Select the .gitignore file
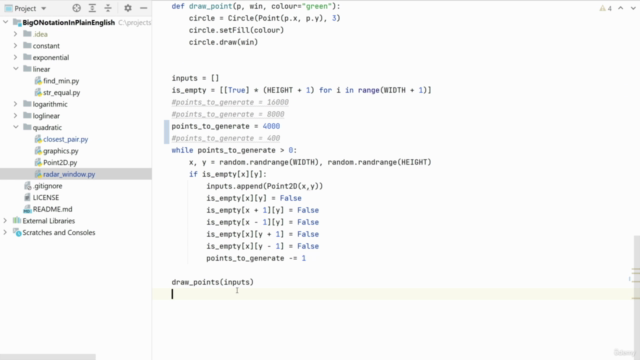 pyautogui.click(x=48, y=186)
